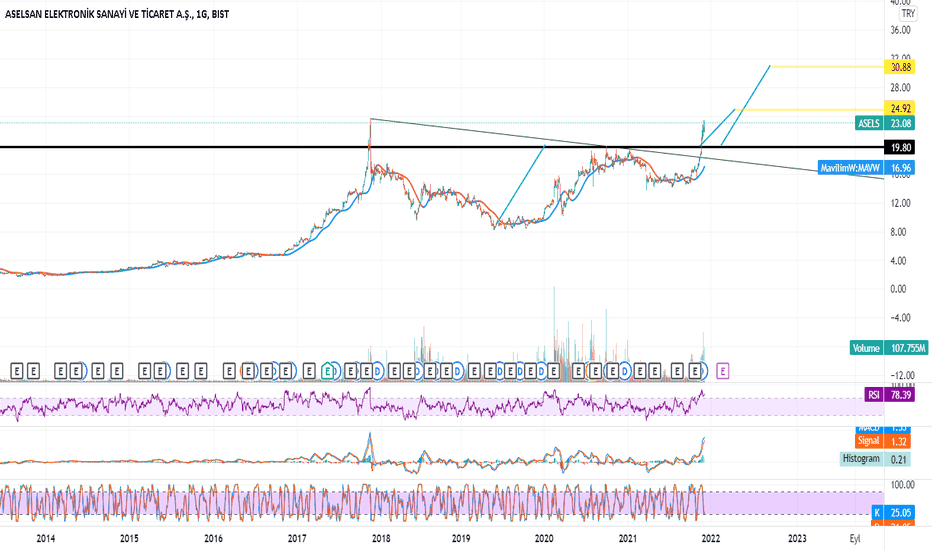The height and width of the screenshot is (550, 932).
Task: Click the 100.00 stochastic scale value
Action: (903, 485)
